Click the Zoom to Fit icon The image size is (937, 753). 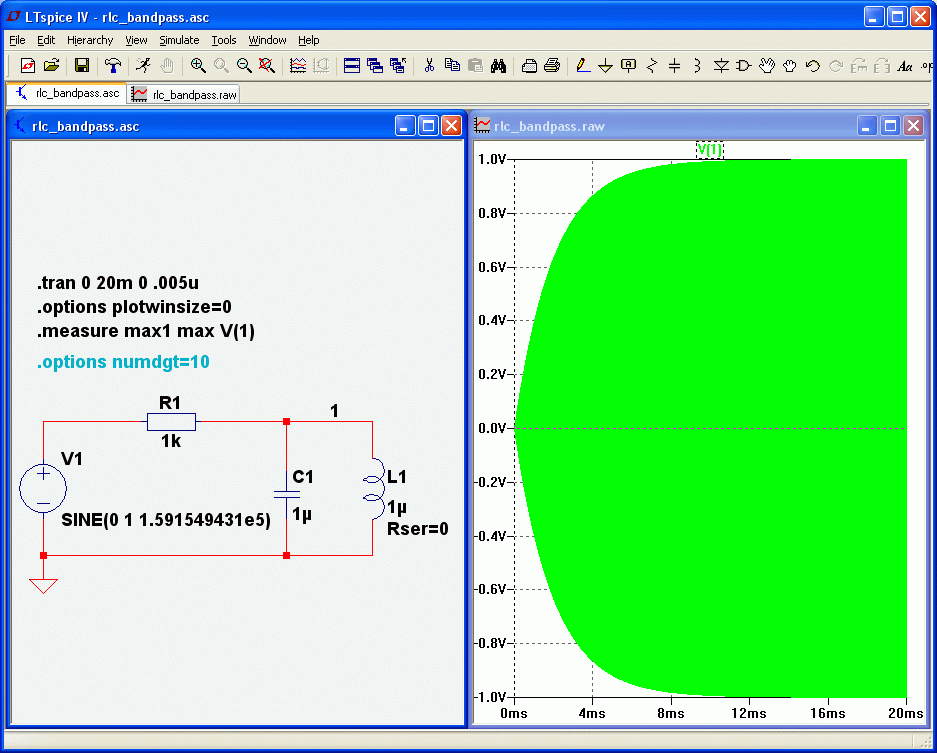[x=267, y=65]
